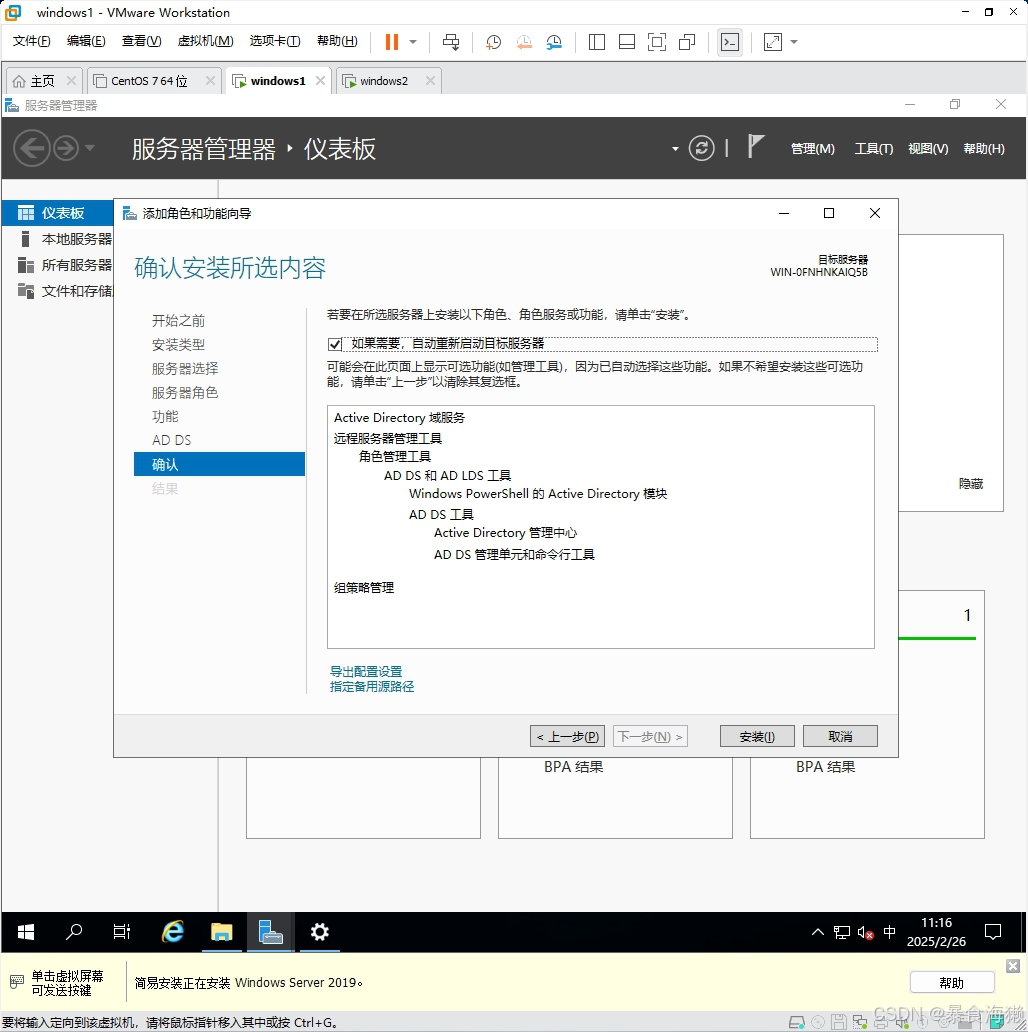
Task: Open the VMware snapshot manager
Action: 554,42
